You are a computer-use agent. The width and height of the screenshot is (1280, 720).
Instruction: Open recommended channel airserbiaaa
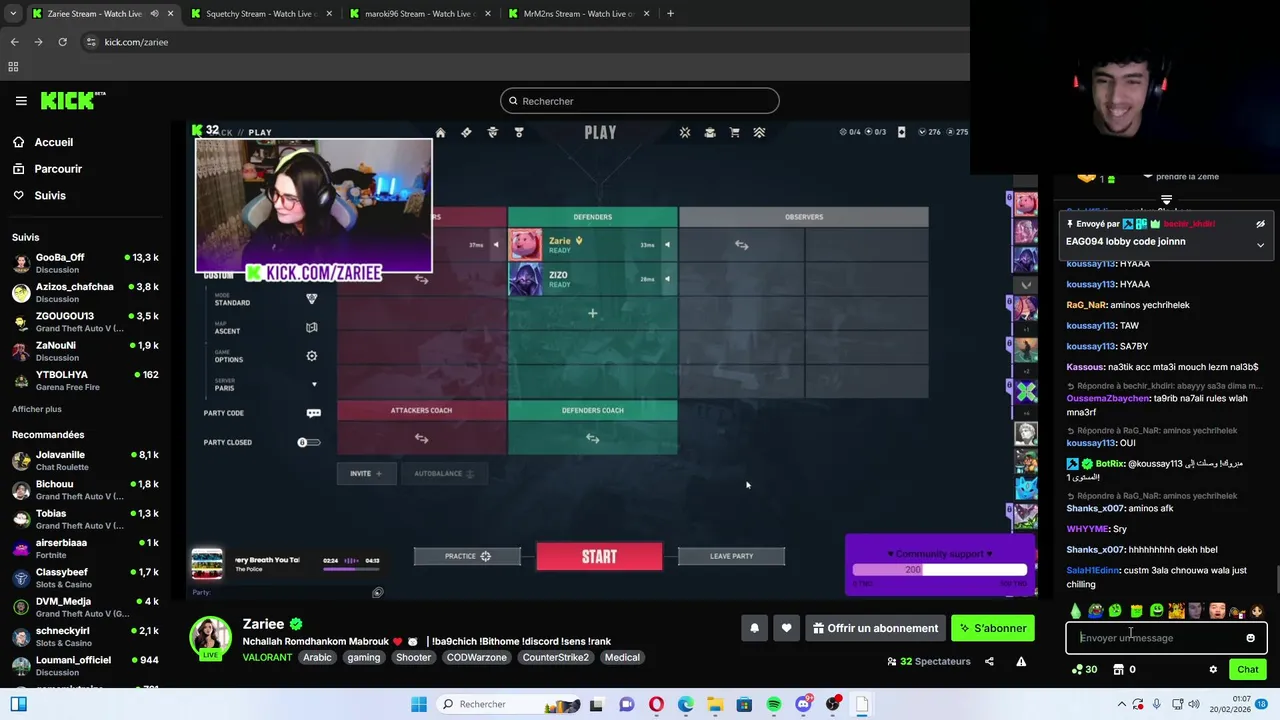click(x=86, y=548)
